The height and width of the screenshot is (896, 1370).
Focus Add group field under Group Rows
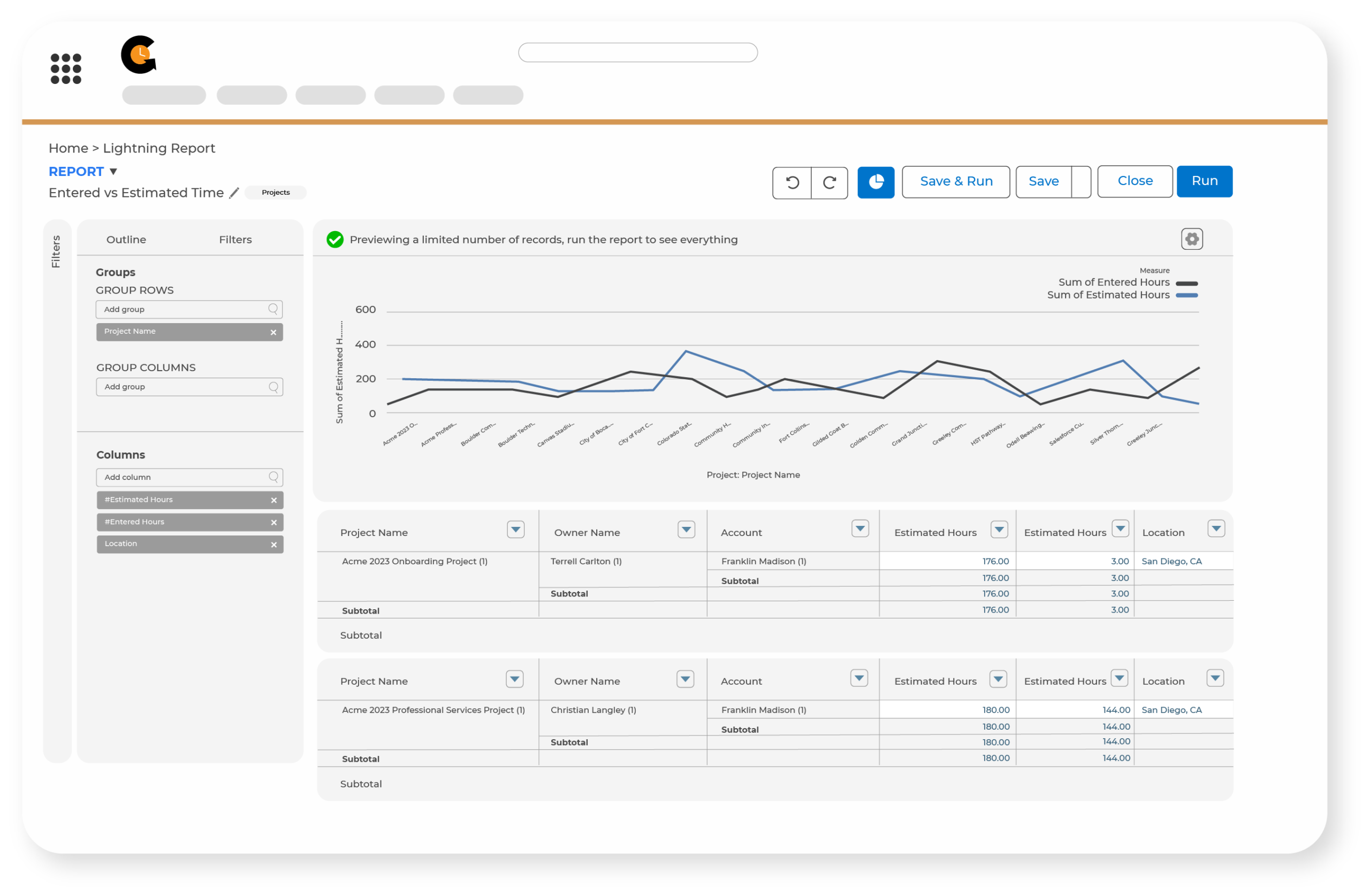(x=189, y=310)
